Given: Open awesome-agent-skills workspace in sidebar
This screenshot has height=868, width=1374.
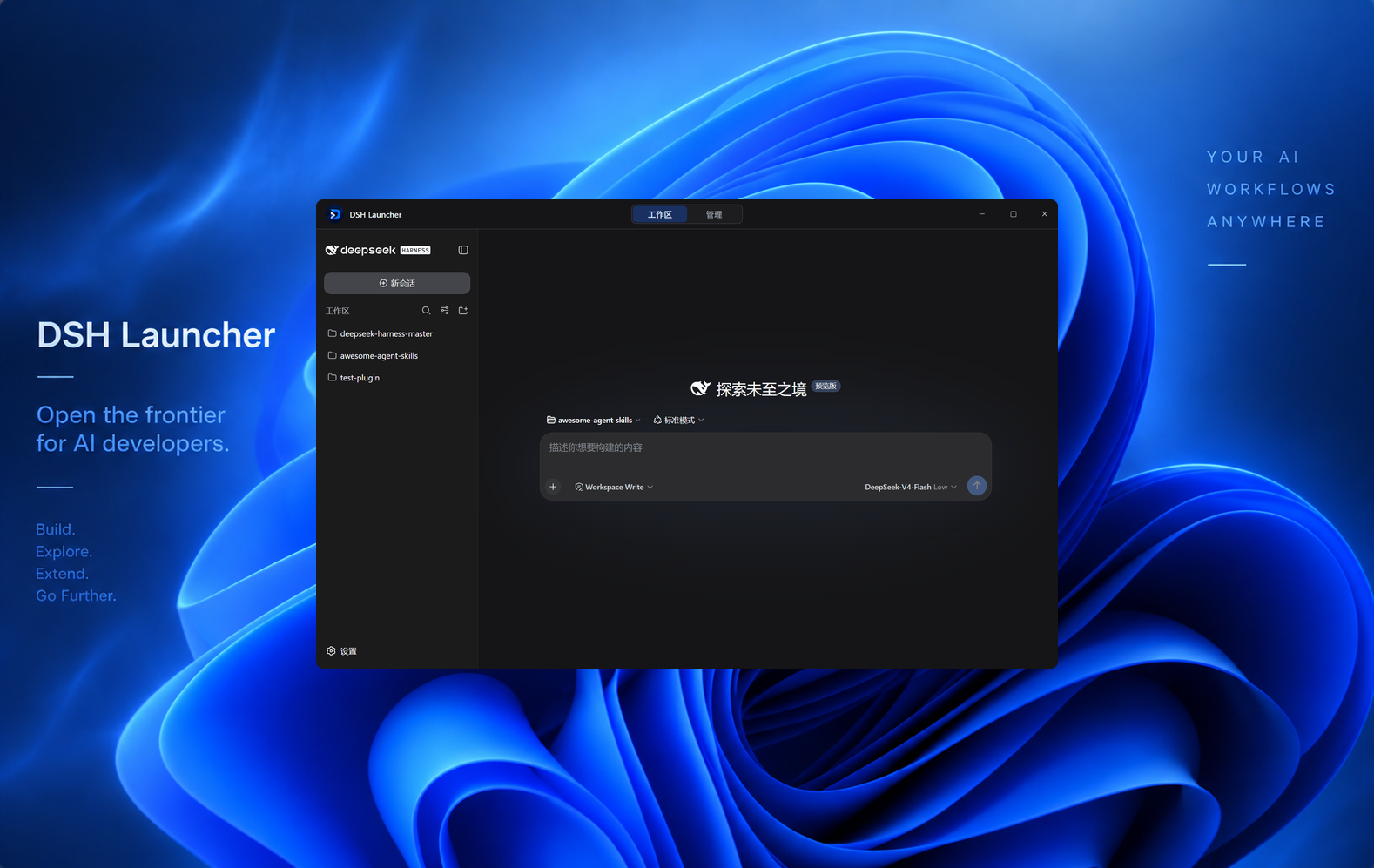Looking at the screenshot, I should click(x=397, y=355).
